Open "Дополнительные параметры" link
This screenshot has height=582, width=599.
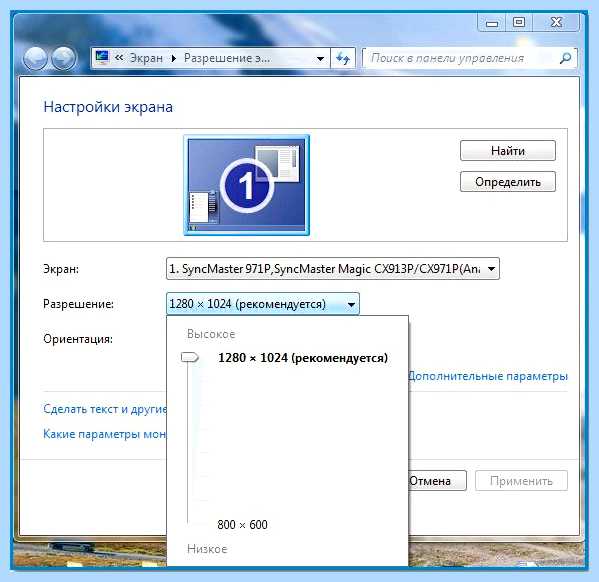[x=488, y=376]
